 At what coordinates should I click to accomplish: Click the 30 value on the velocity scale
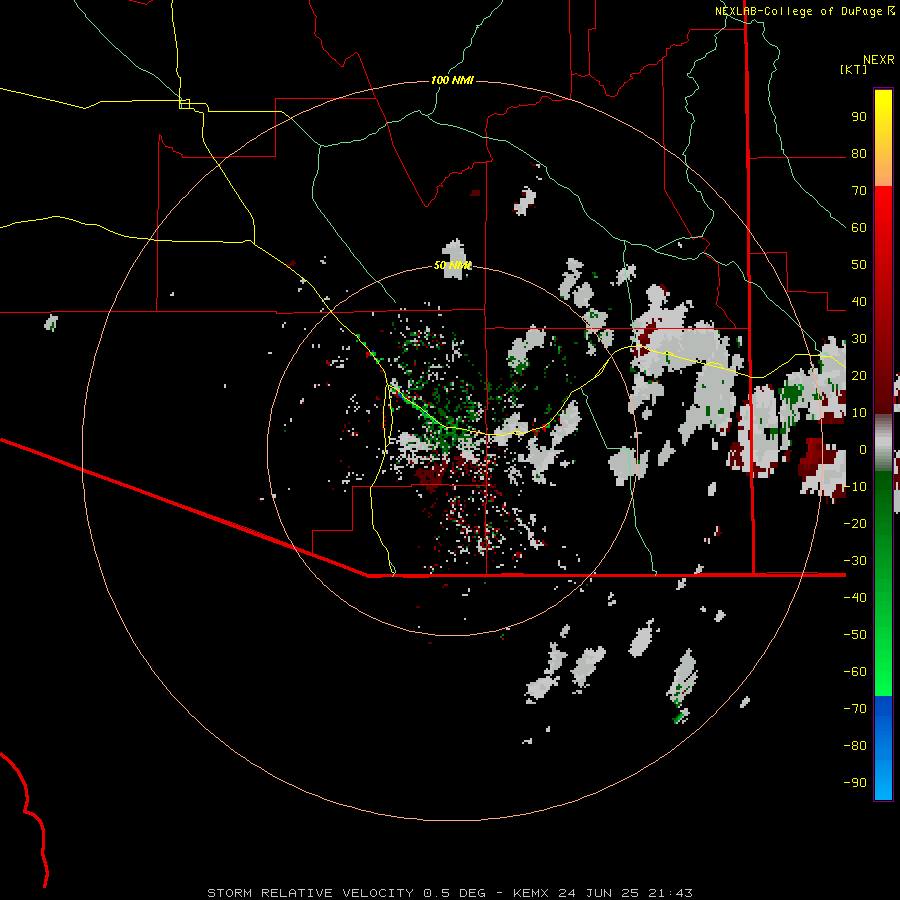coord(859,339)
